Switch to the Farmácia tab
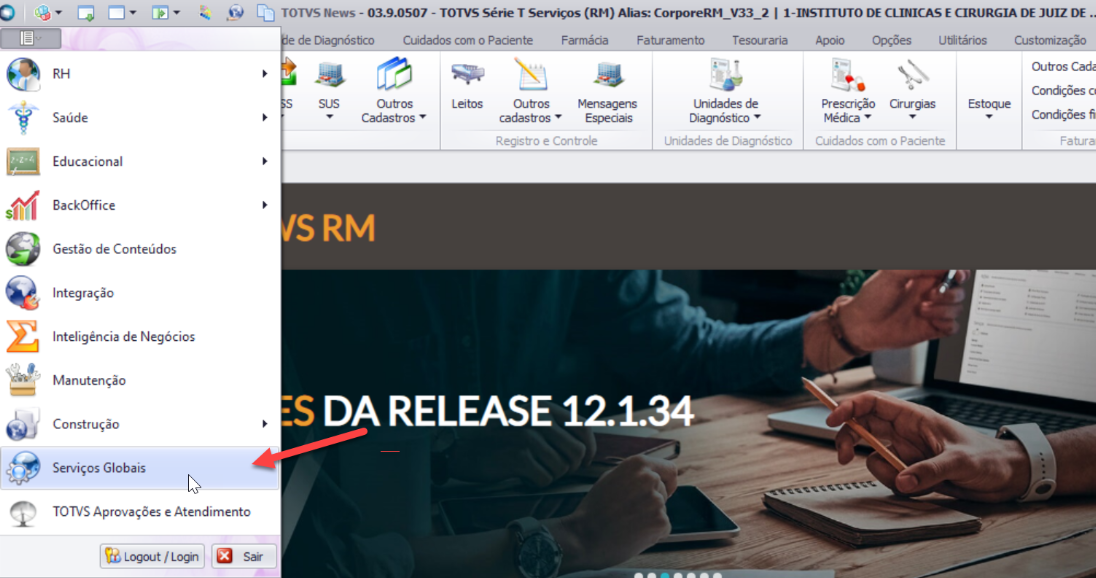Image resolution: width=1096 pixels, height=578 pixels. tap(584, 41)
